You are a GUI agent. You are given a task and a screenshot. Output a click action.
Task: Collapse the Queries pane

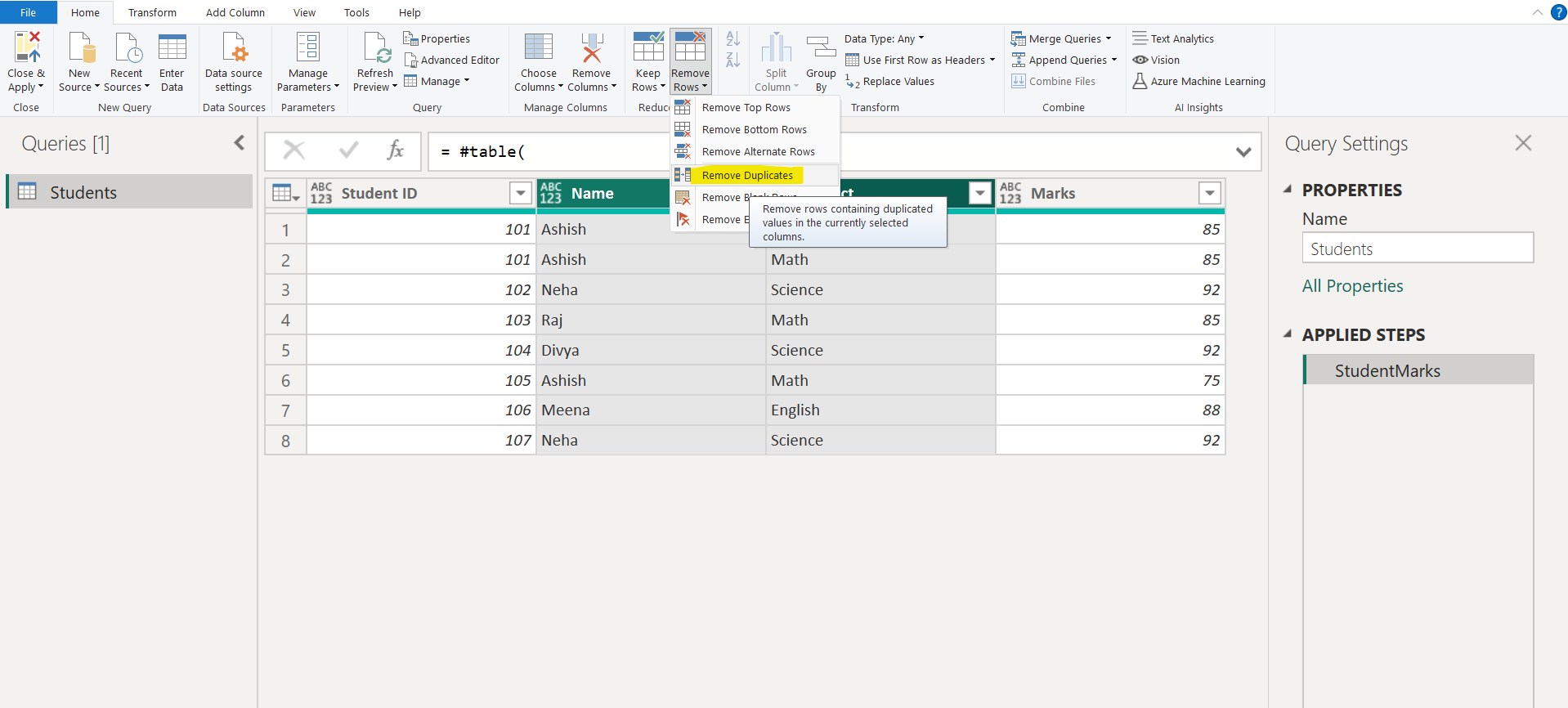click(239, 143)
